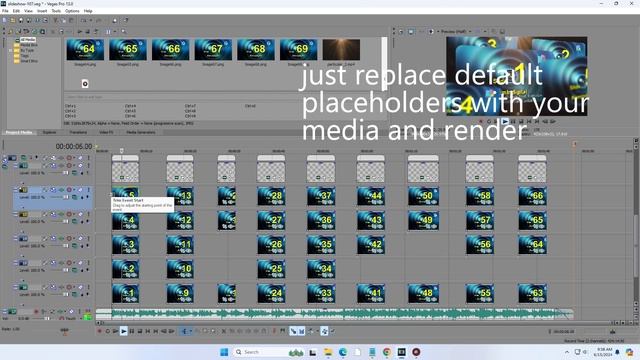
Task: Toggle Loop Playback in timeline transport bar
Action: coord(108,331)
